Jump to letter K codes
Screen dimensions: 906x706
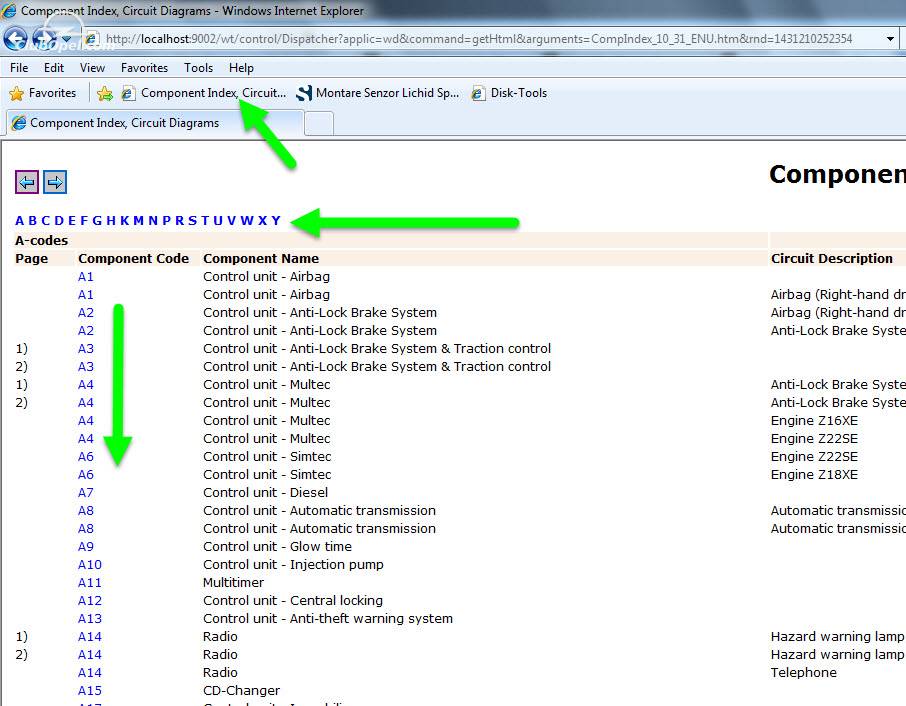click(125, 221)
